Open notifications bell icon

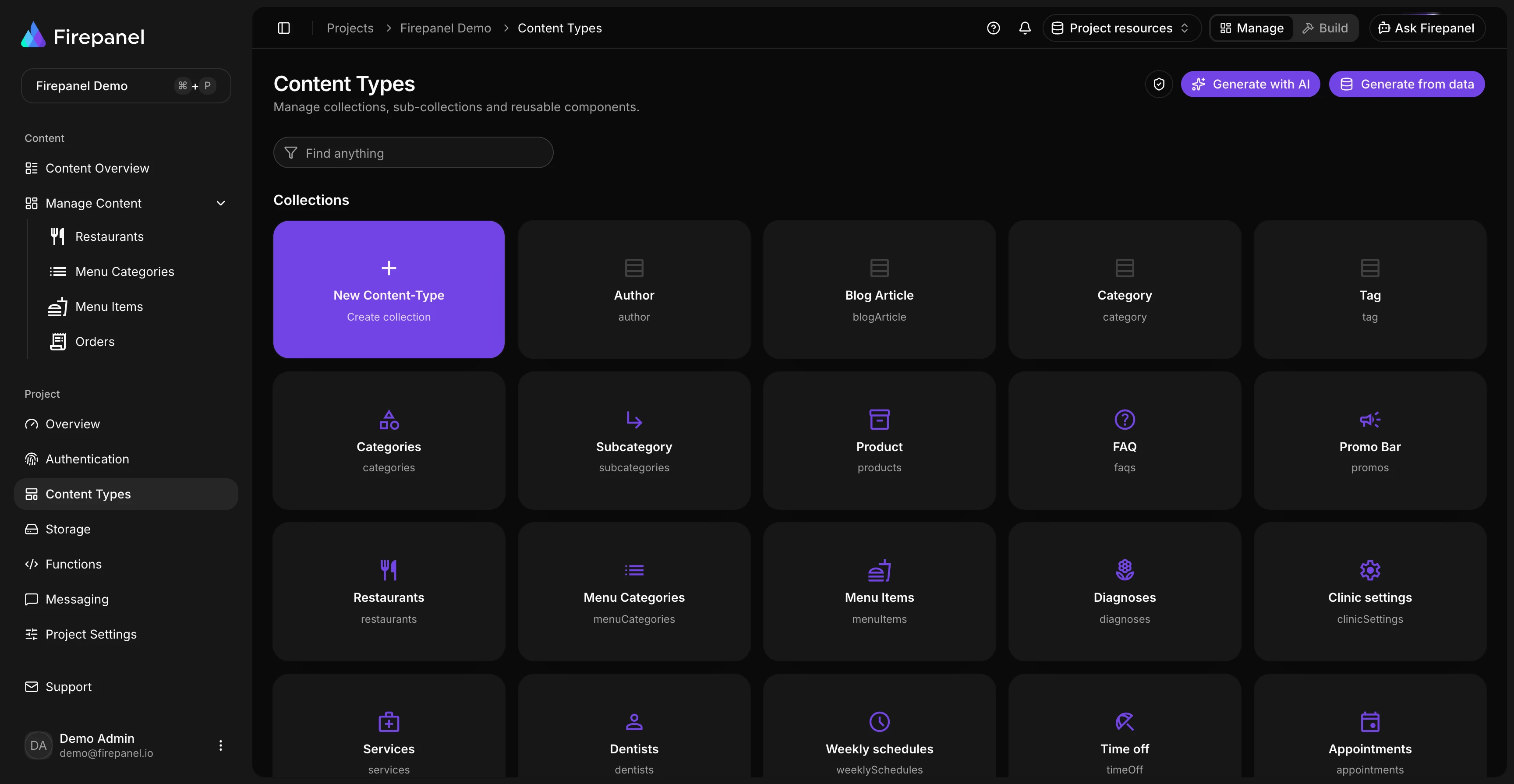click(x=1025, y=28)
